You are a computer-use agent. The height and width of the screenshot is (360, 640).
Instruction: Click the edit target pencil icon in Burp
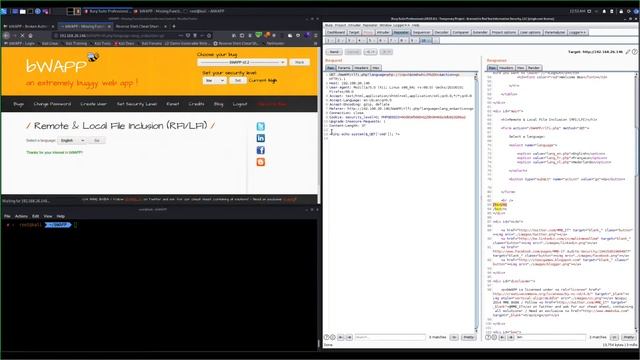(x=628, y=52)
